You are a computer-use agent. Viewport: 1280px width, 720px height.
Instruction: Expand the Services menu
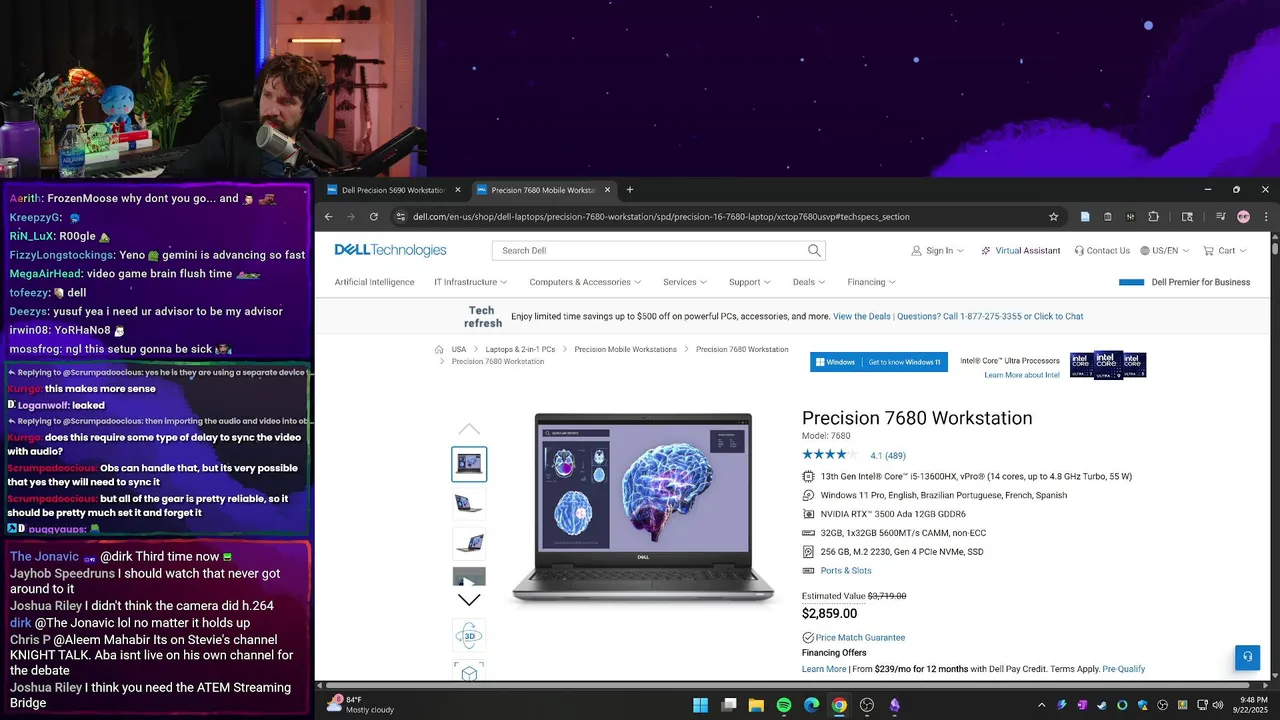click(x=685, y=282)
